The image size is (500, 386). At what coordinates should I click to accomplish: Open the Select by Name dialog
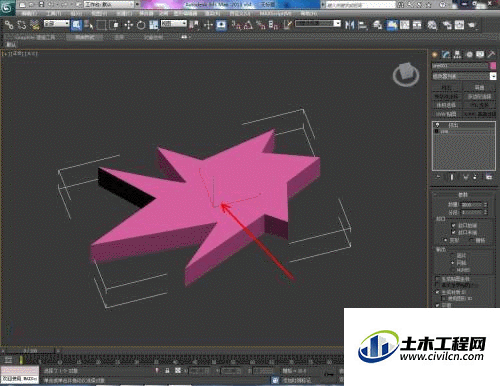(89, 25)
